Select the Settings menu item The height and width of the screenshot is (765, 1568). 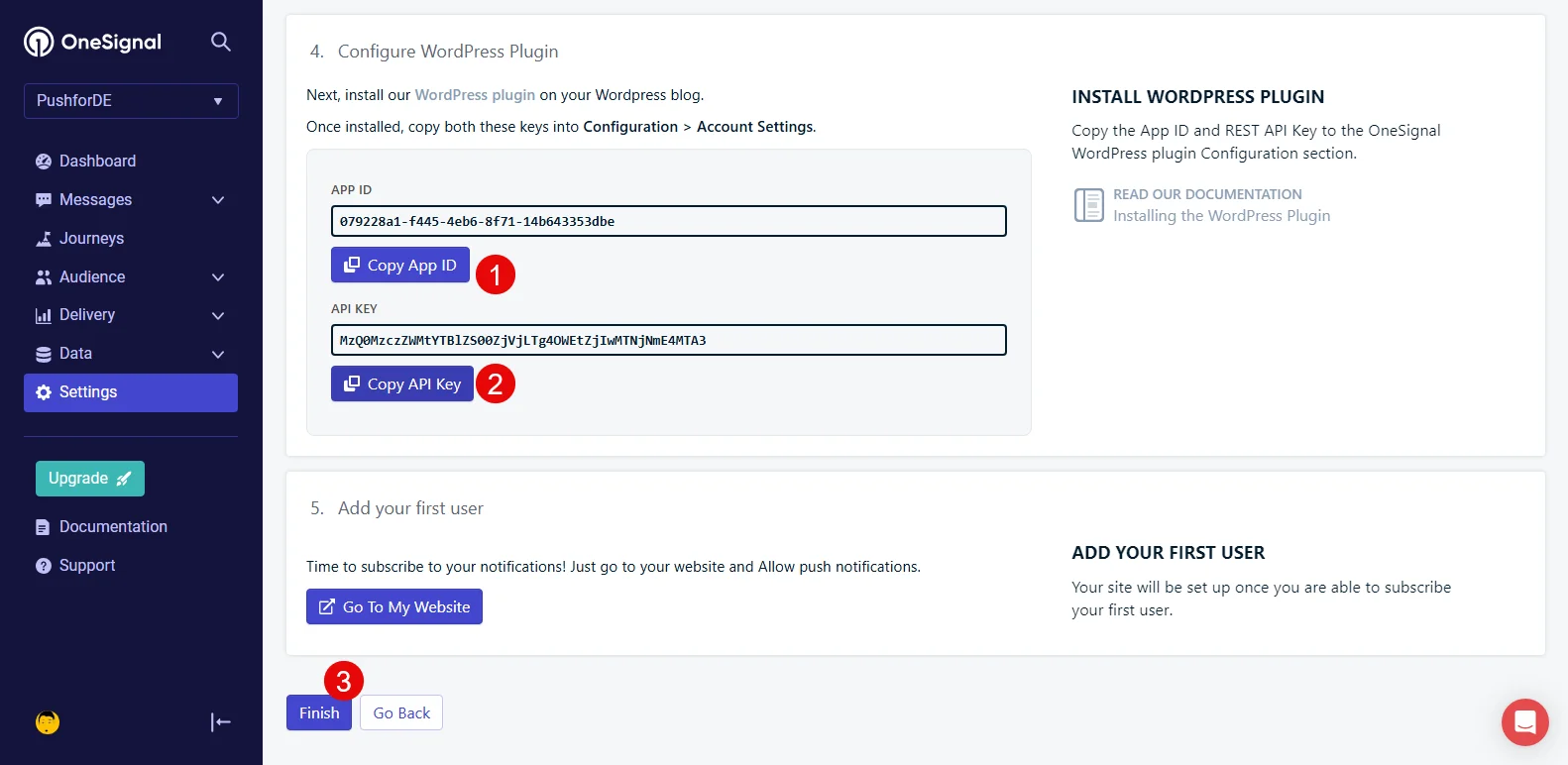click(x=131, y=392)
